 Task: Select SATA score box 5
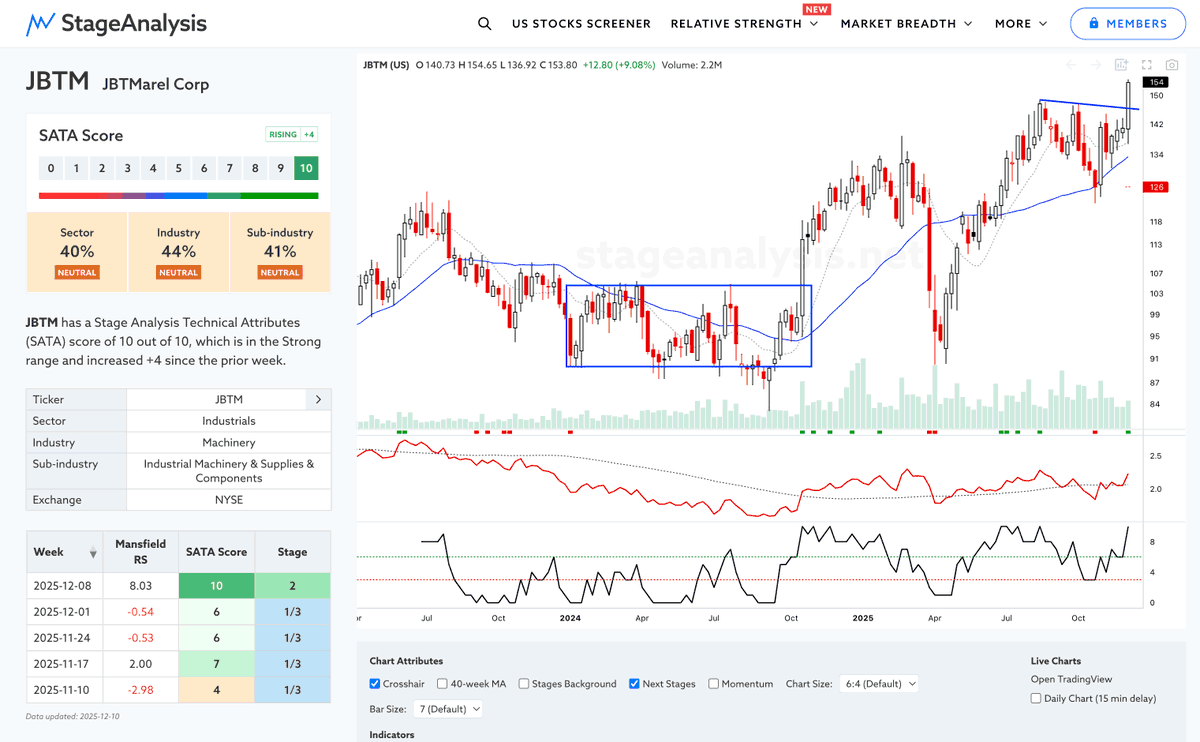click(x=178, y=169)
